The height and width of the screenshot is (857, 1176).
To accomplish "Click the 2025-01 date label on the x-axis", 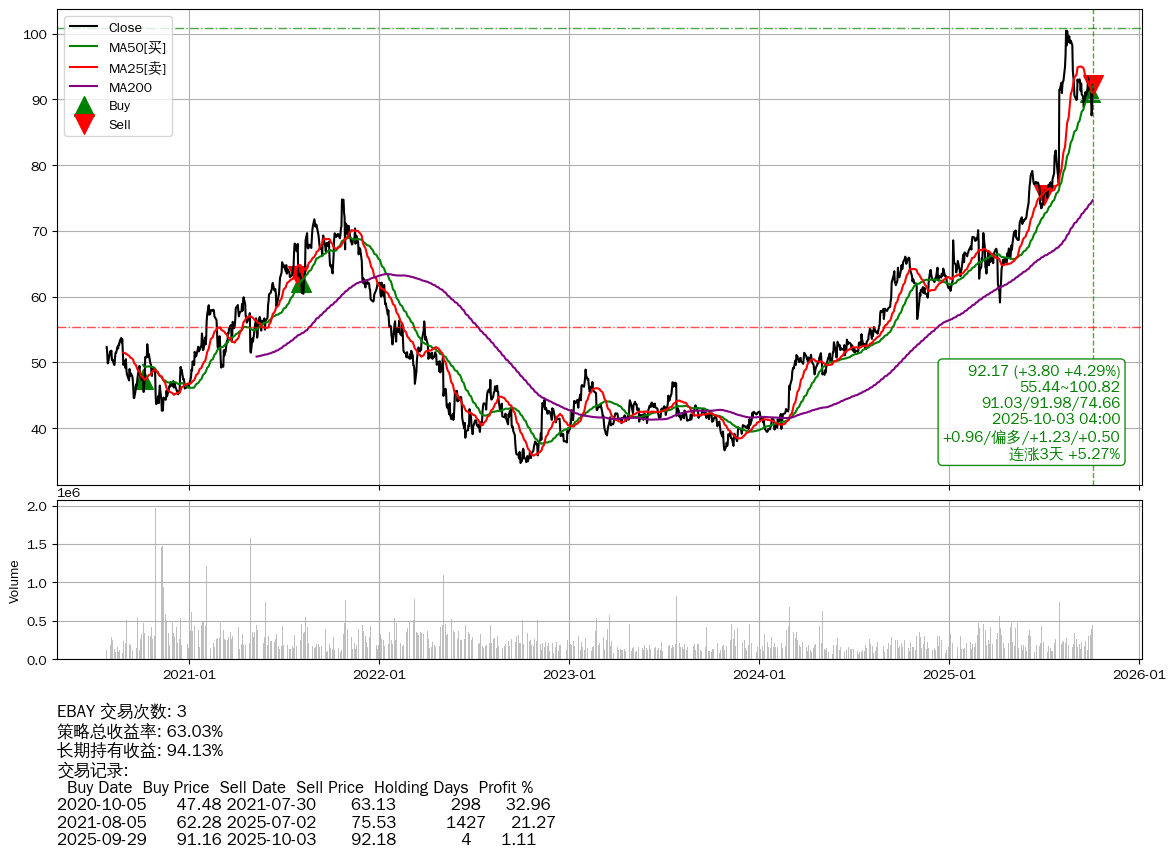I will click(x=949, y=675).
